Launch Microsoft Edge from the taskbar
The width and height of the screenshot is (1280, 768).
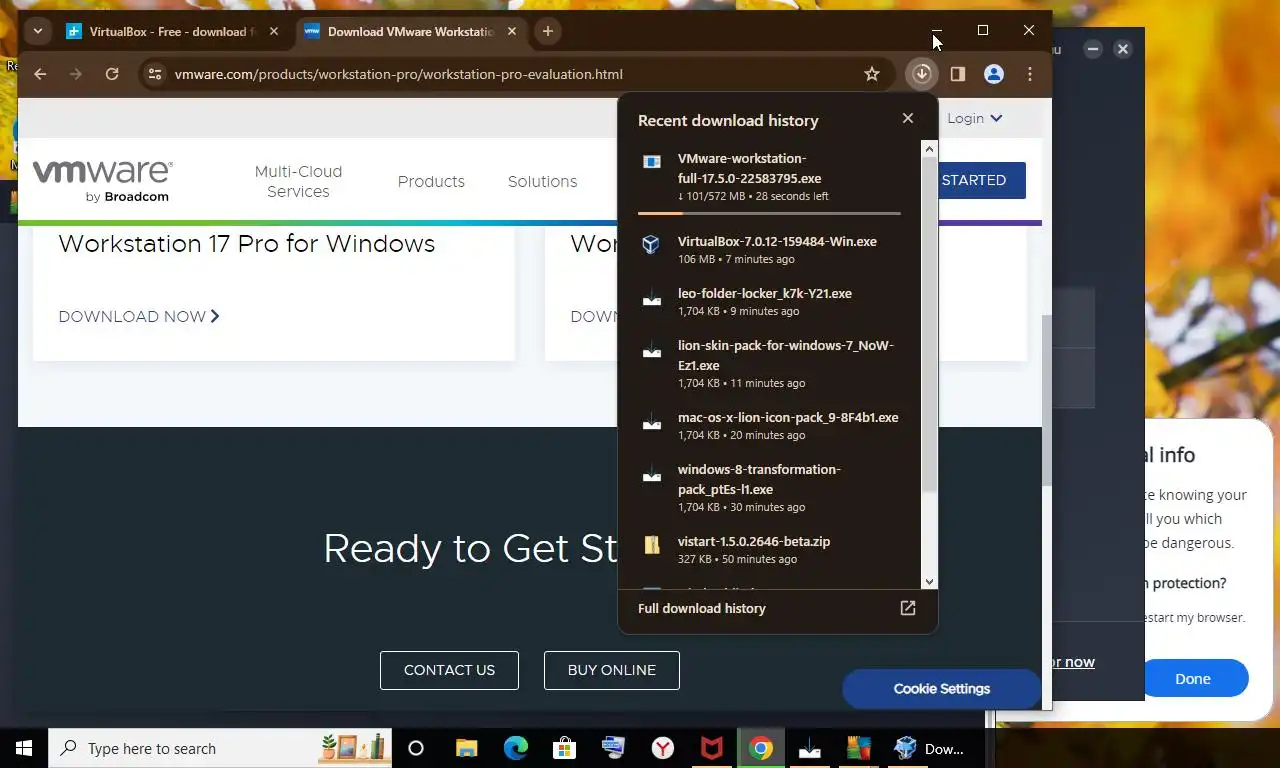point(515,748)
